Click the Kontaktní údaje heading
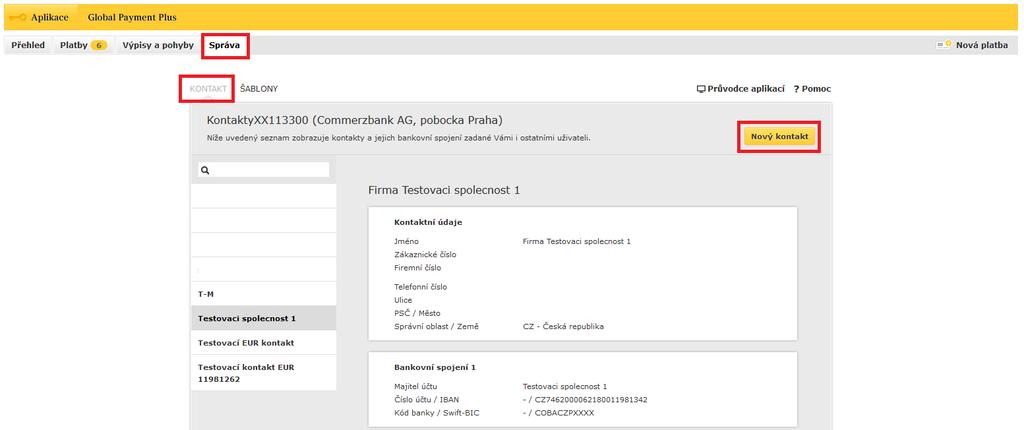The width and height of the screenshot is (1024, 430). [x=428, y=222]
